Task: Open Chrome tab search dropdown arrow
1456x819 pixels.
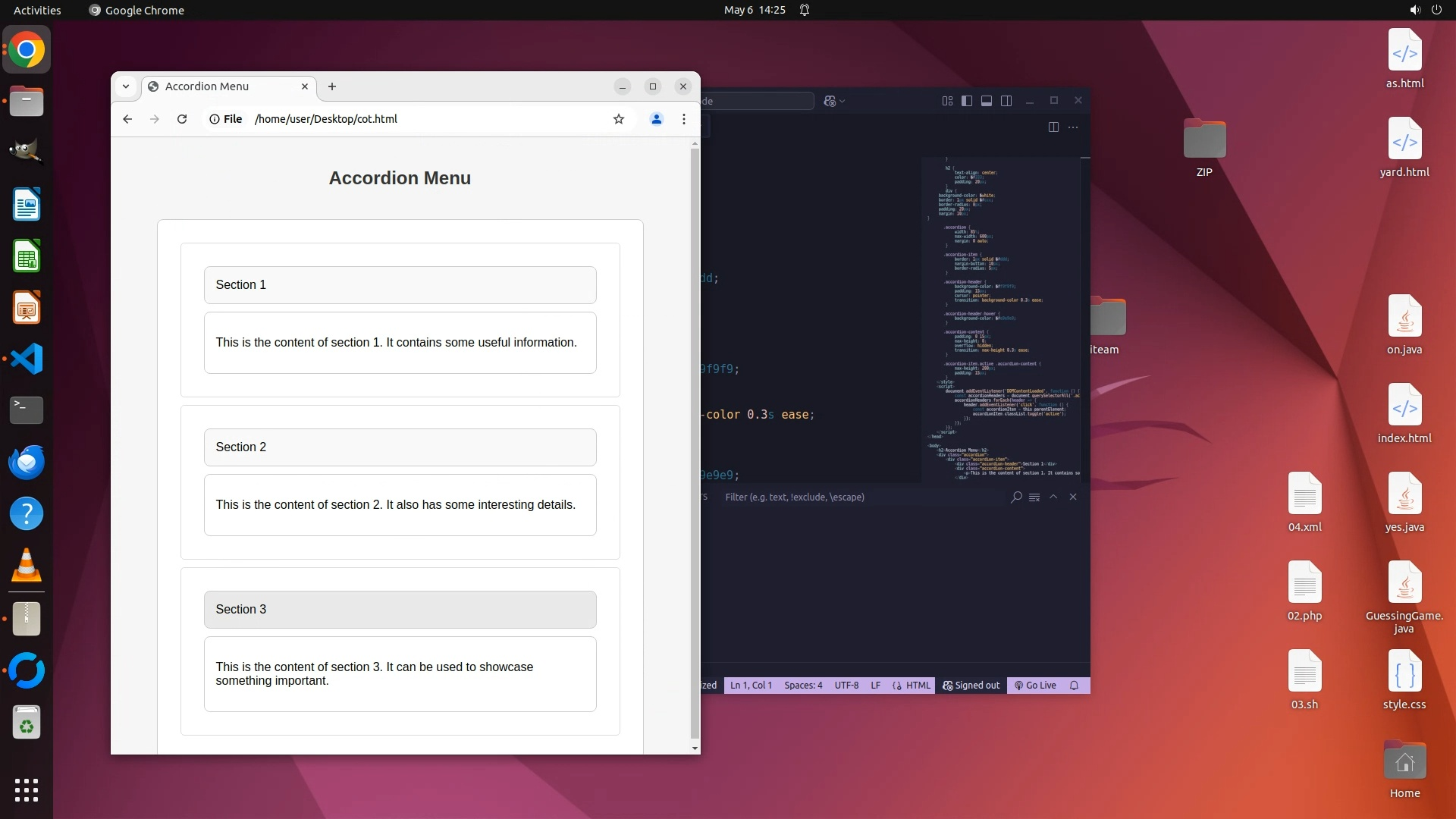Action: [126, 86]
